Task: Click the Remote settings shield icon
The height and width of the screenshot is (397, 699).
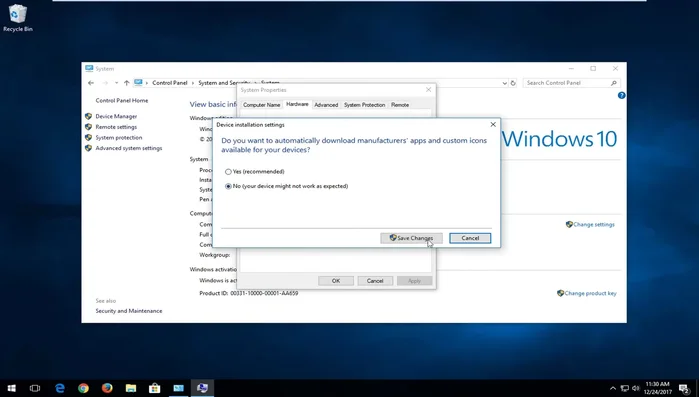Action: [88, 127]
